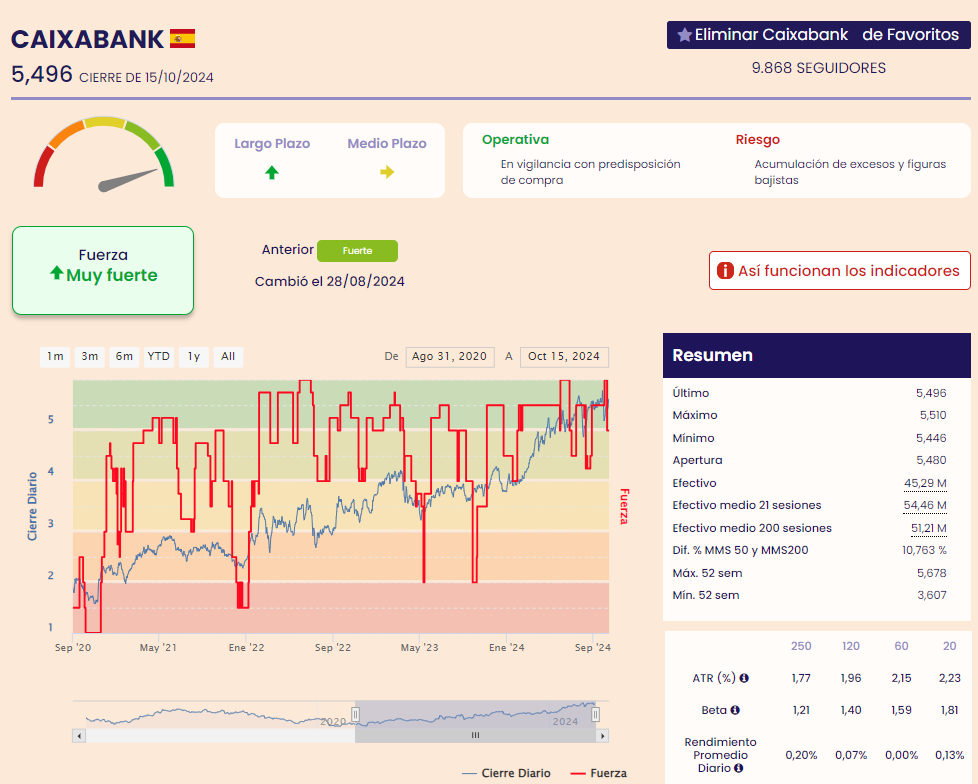Select the 6m chart range

tap(124, 357)
